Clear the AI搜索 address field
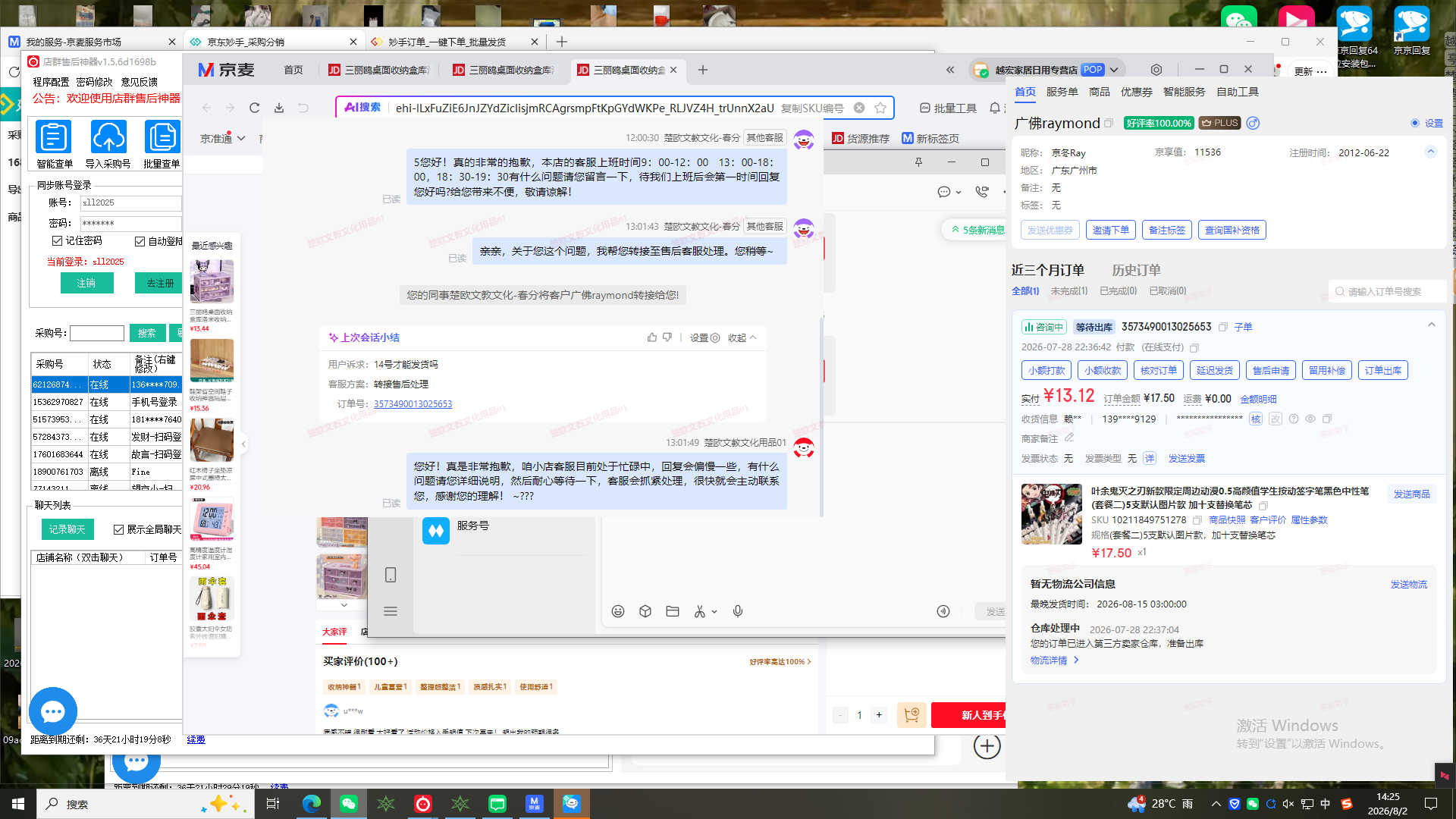Viewport: 1456px width, 819px height. click(x=859, y=108)
